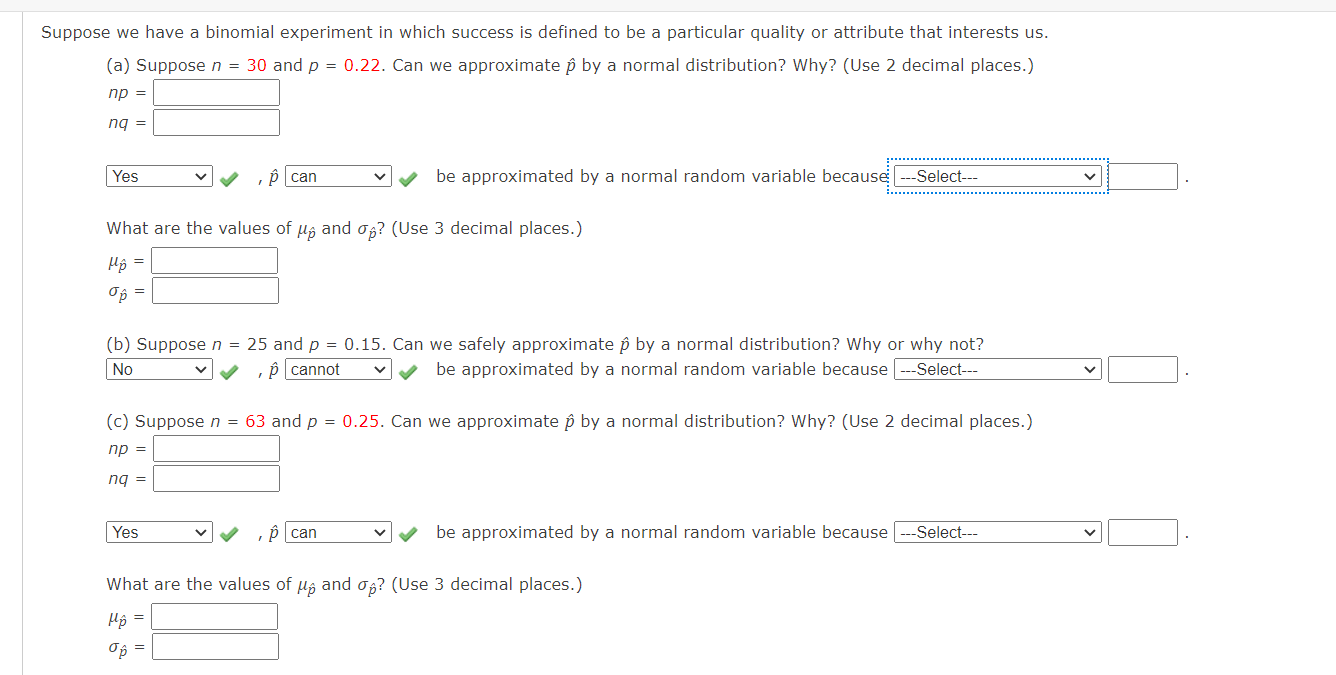The image size is (1336, 675).
Task: Click the green checkmark after can in part (c)
Action: coord(408,532)
